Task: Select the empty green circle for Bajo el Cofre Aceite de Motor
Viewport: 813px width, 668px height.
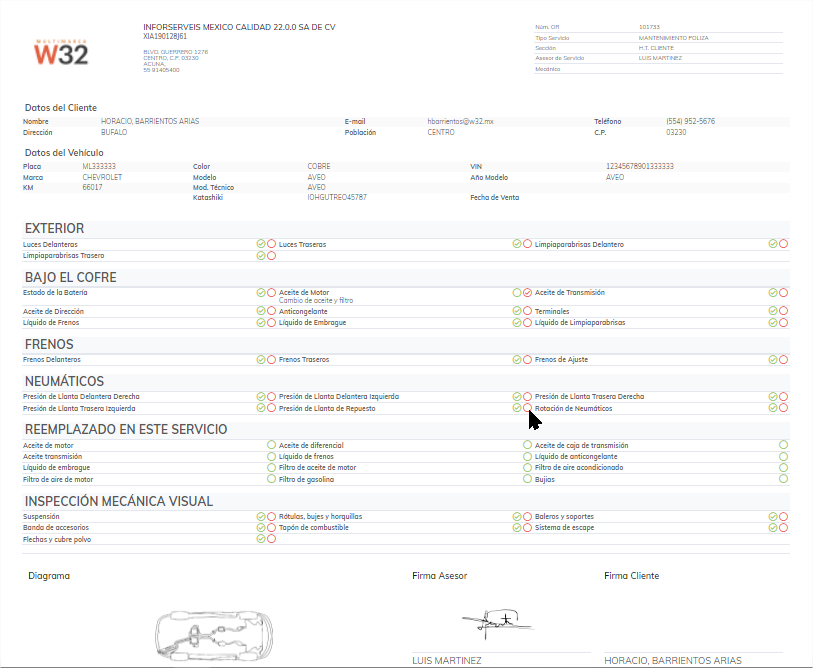Action: tap(517, 293)
